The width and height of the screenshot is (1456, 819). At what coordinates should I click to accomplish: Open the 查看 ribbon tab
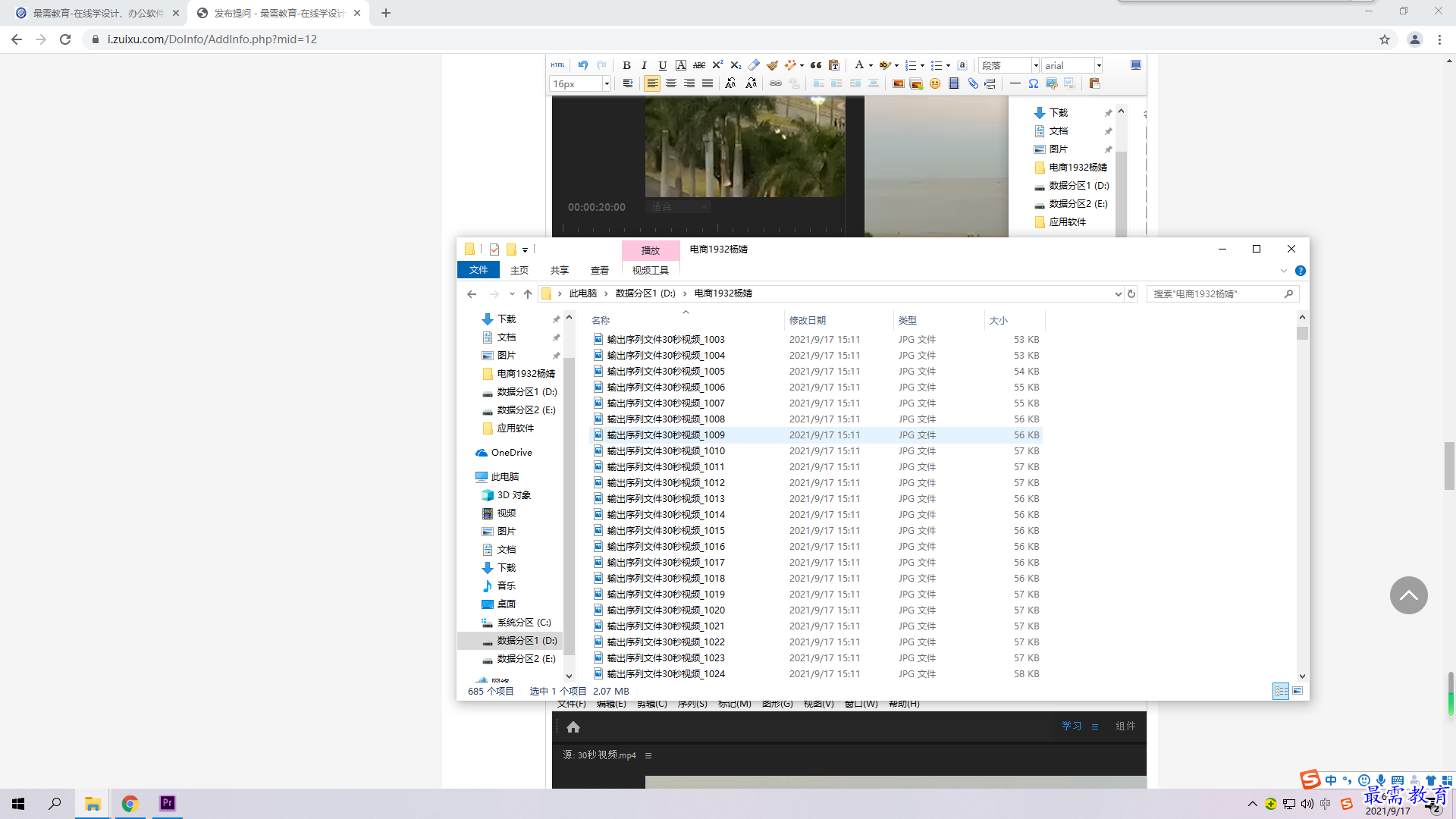tap(600, 270)
